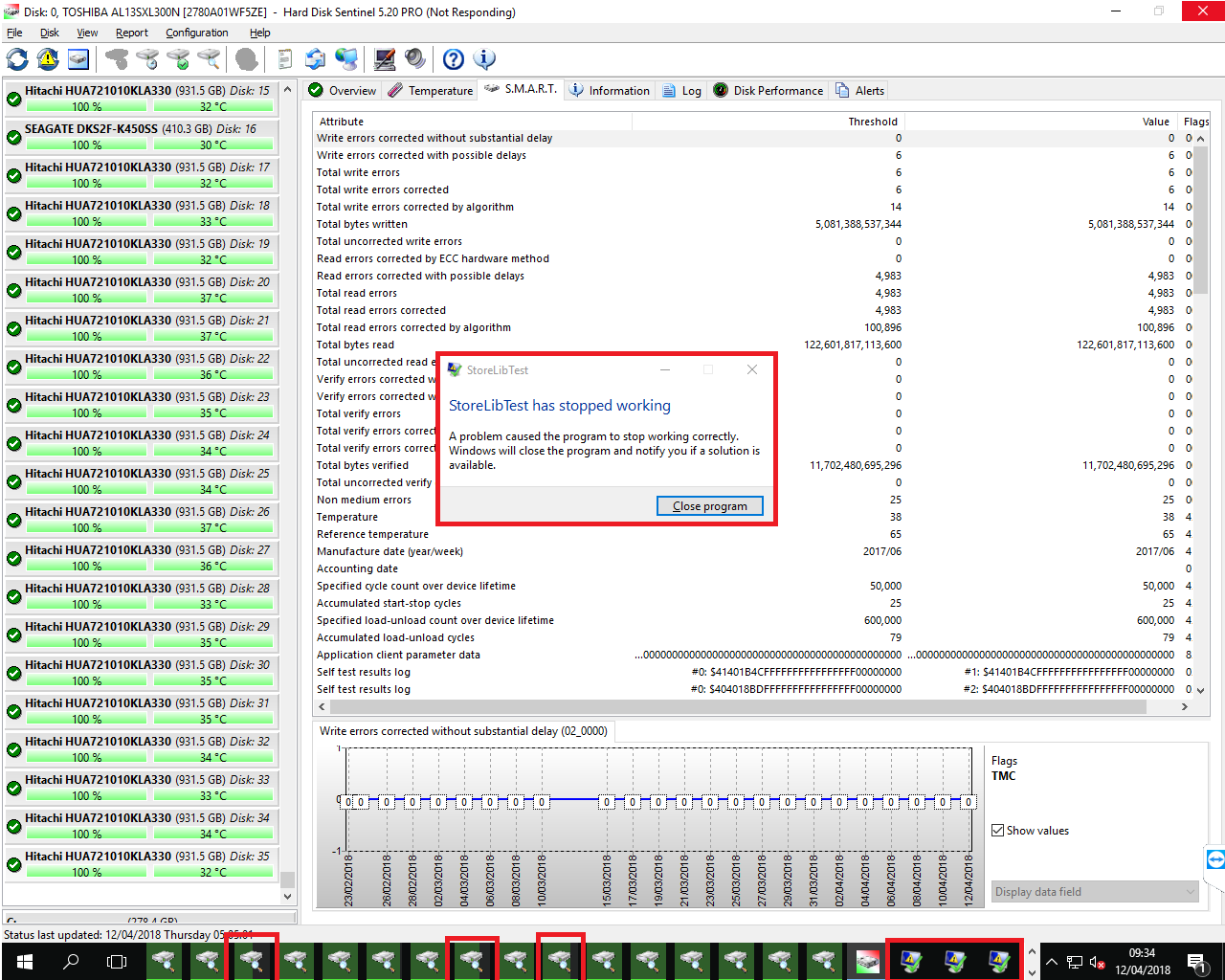Viewport: 1225px width, 980px height.
Task: Open the File menu
Action: [14, 33]
